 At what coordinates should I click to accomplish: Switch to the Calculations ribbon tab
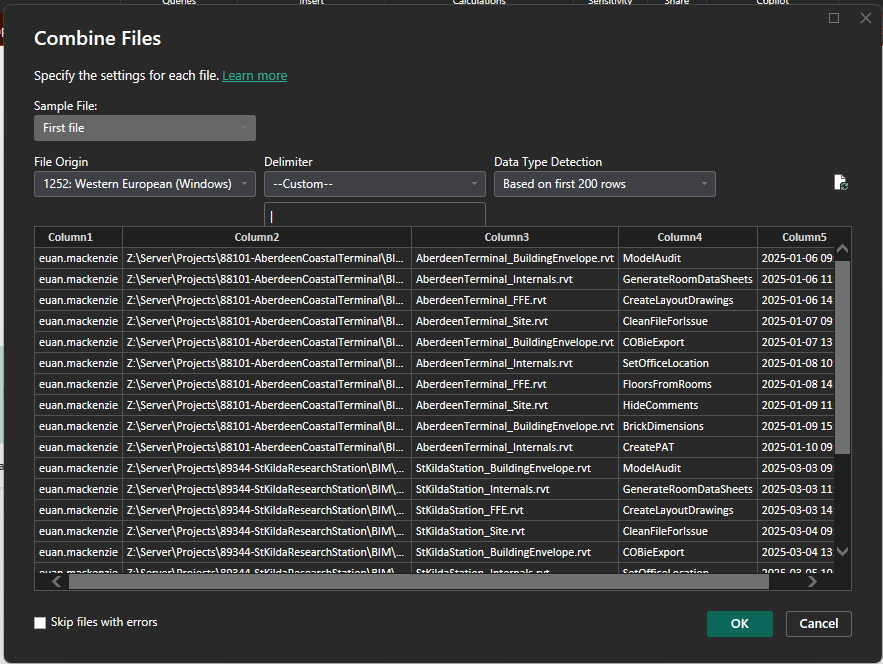(477, 3)
